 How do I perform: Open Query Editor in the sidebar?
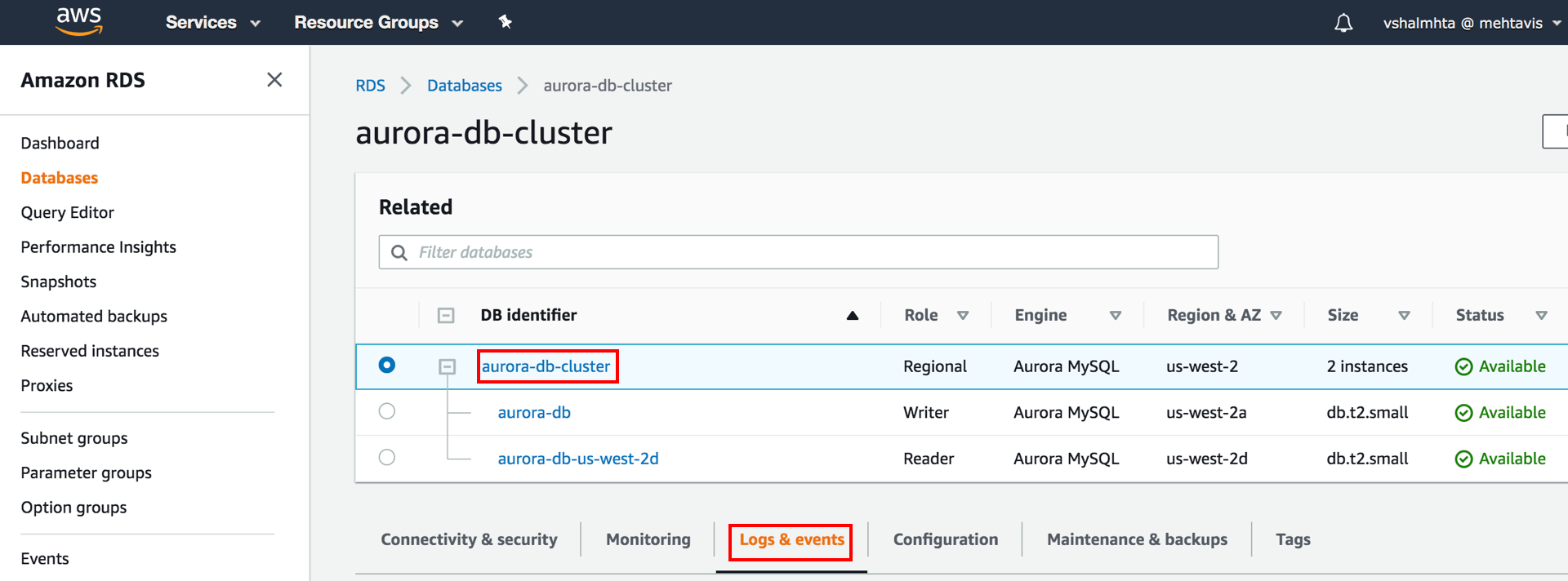(67, 212)
